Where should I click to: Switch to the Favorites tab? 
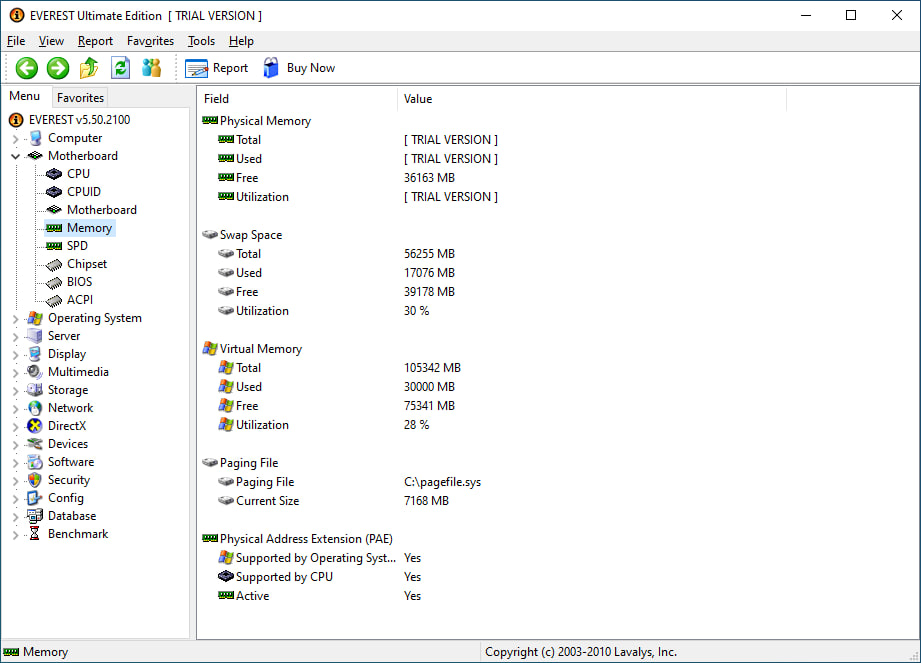point(80,97)
